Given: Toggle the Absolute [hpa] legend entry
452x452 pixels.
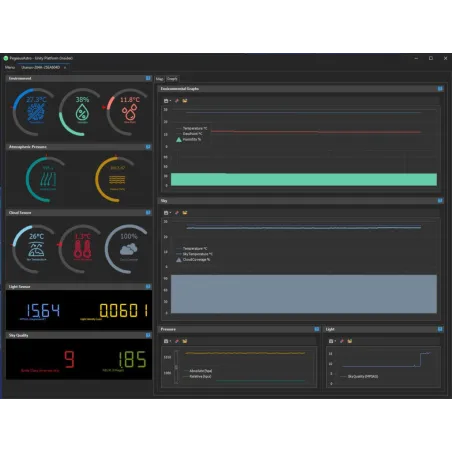Looking at the screenshot, I should click(198, 371).
